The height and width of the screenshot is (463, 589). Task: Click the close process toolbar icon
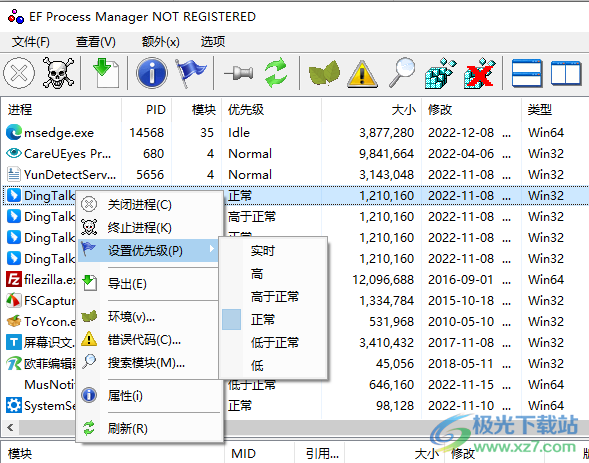tap(19, 73)
